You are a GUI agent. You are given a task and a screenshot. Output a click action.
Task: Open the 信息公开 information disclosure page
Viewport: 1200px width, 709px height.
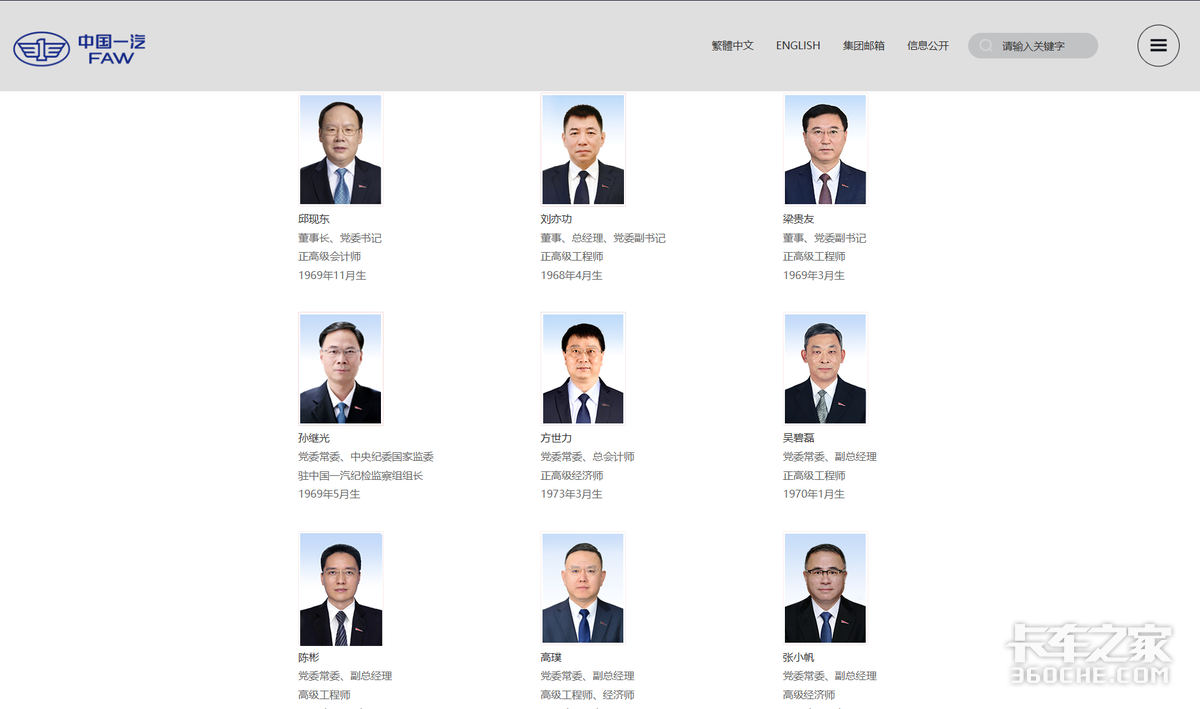click(x=928, y=45)
